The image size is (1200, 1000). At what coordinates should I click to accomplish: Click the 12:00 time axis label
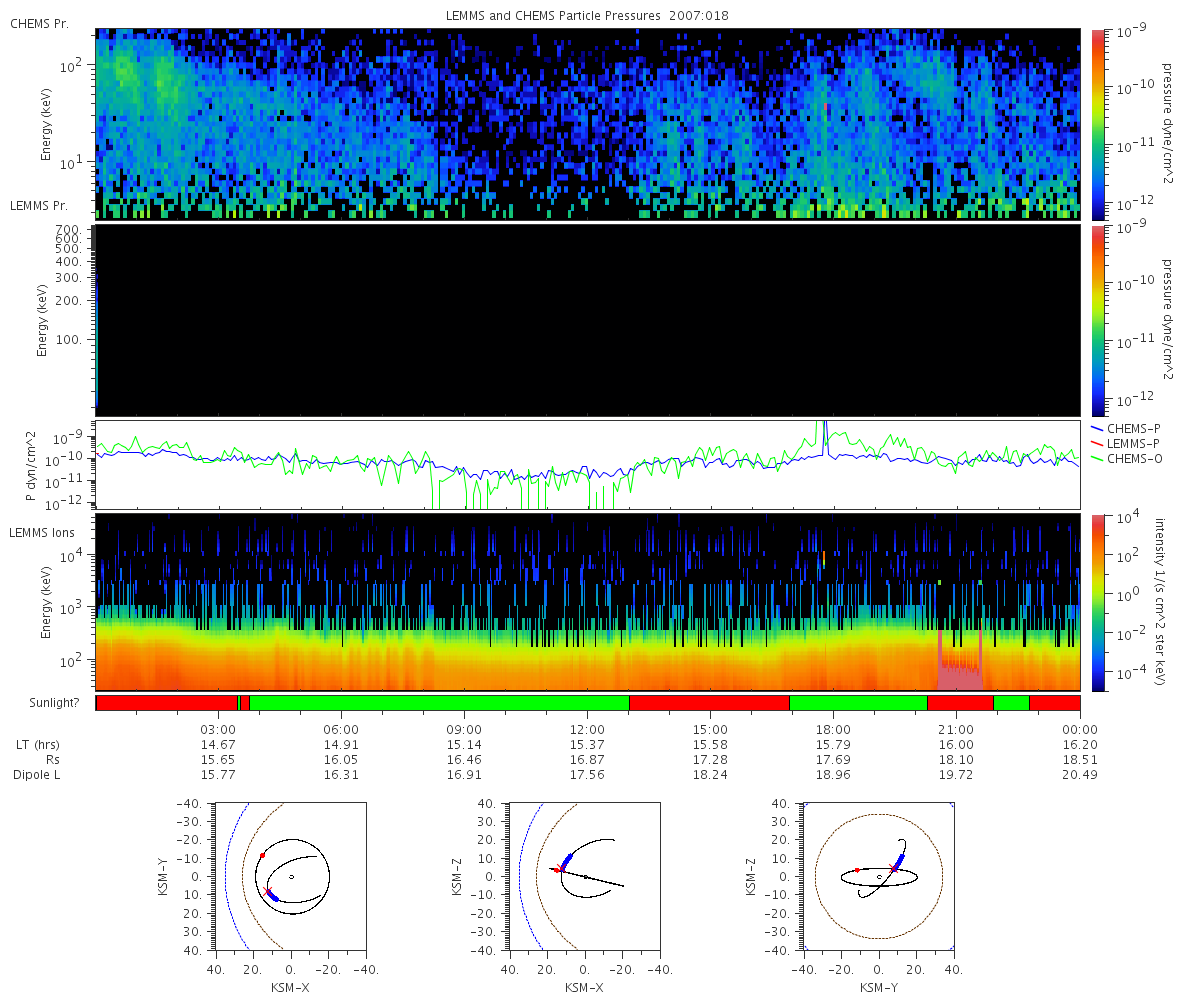(587, 729)
